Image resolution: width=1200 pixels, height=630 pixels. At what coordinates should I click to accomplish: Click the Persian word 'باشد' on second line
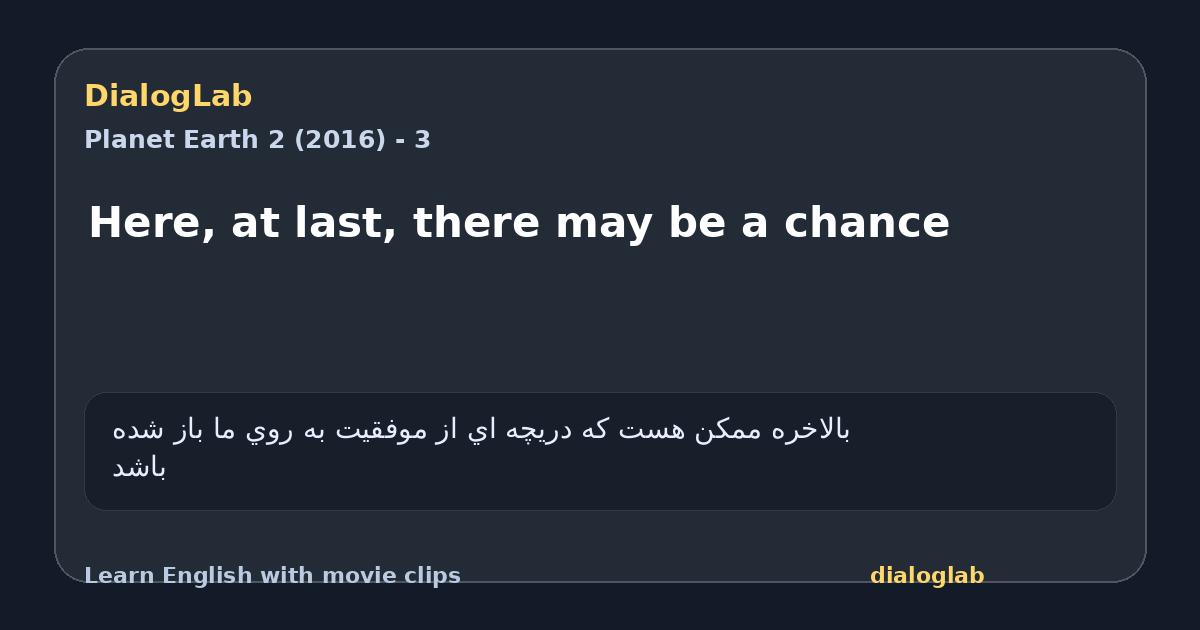click(139, 467)
